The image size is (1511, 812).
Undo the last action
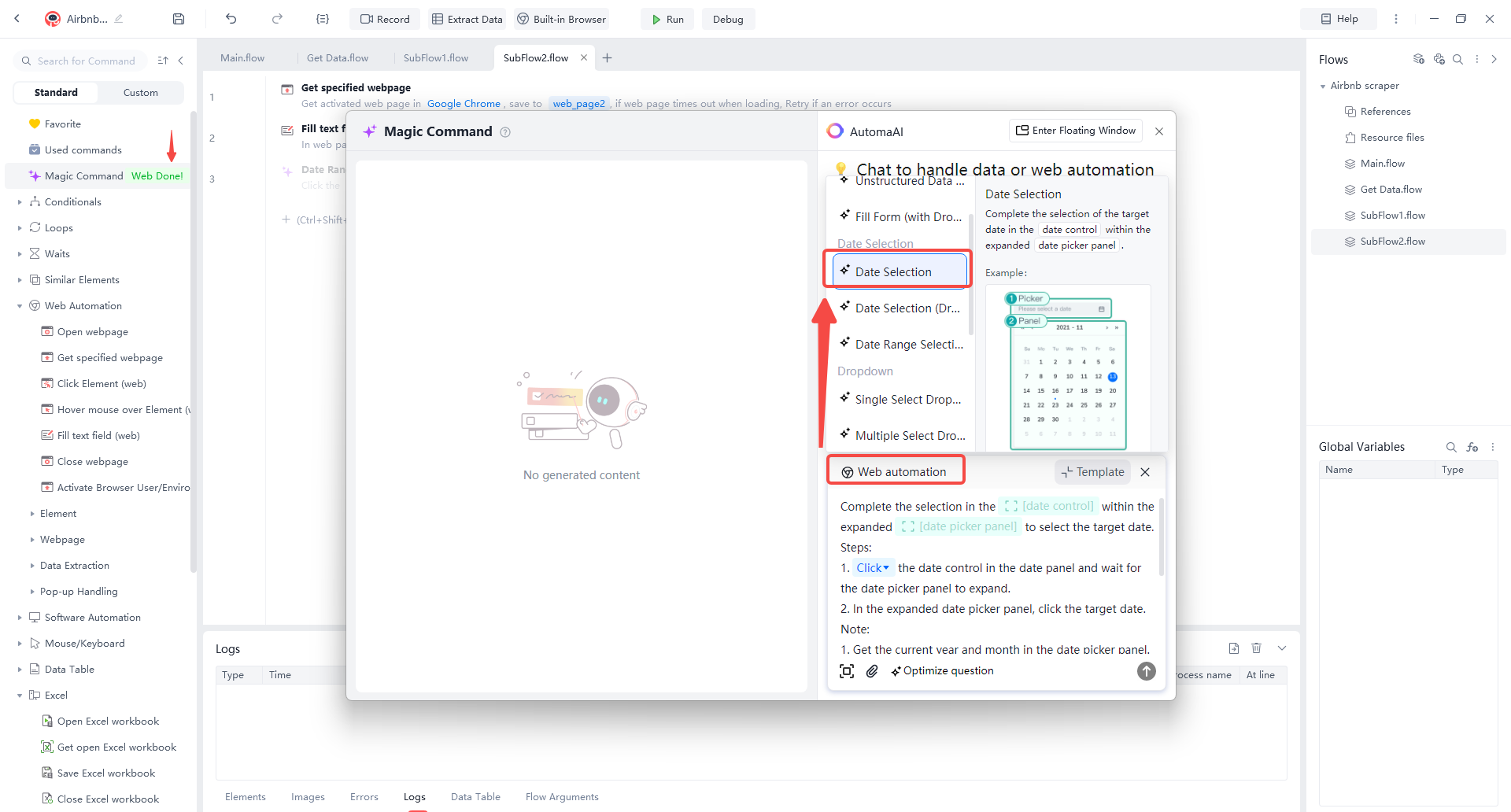click(231, 18)
